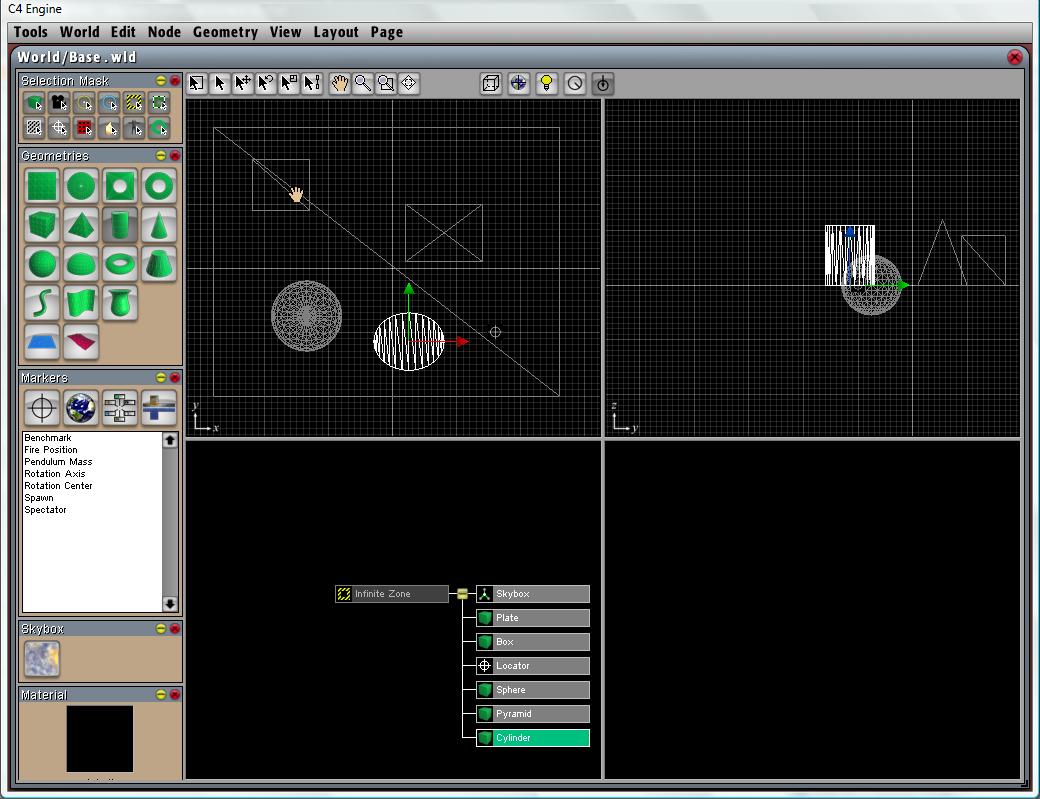Select the hand scroll tool
Viewport: 1040px width, 799px height.
tap(339, 84)
